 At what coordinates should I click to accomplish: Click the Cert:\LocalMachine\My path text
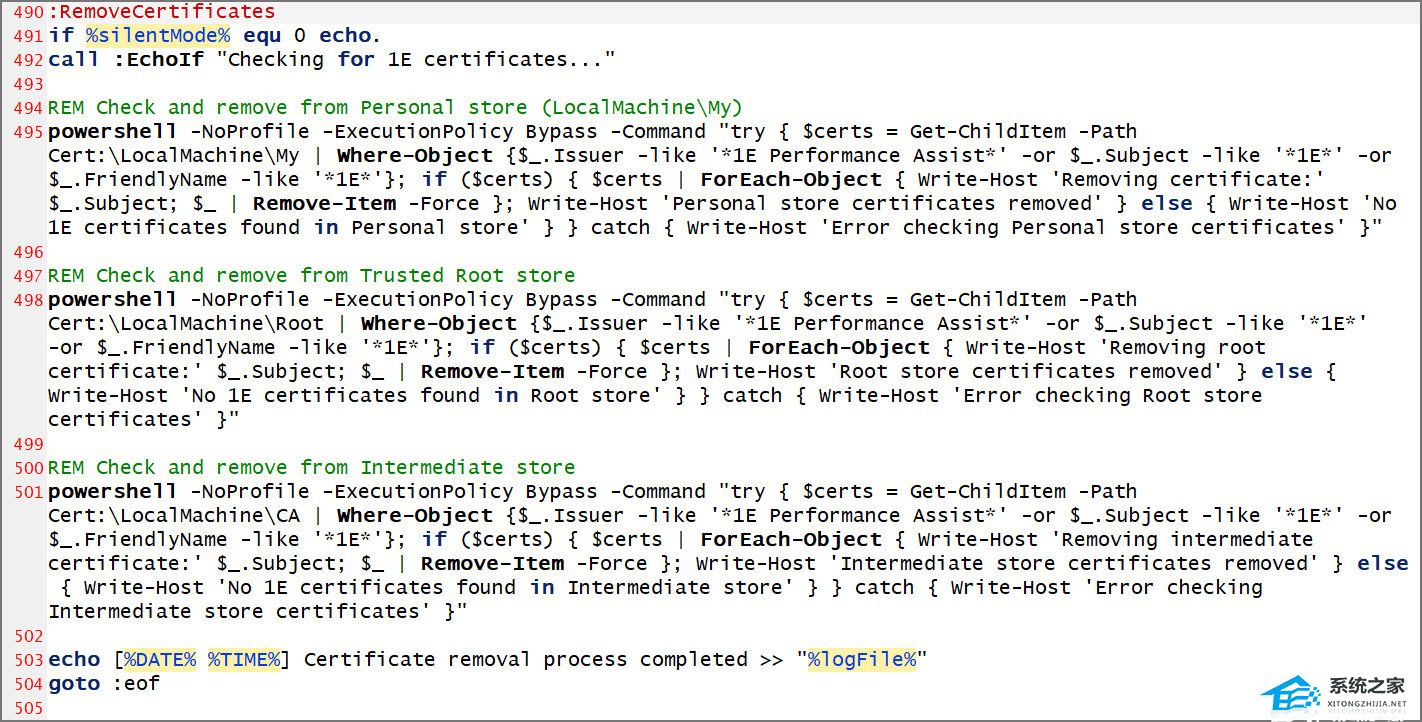coord(173,155)
